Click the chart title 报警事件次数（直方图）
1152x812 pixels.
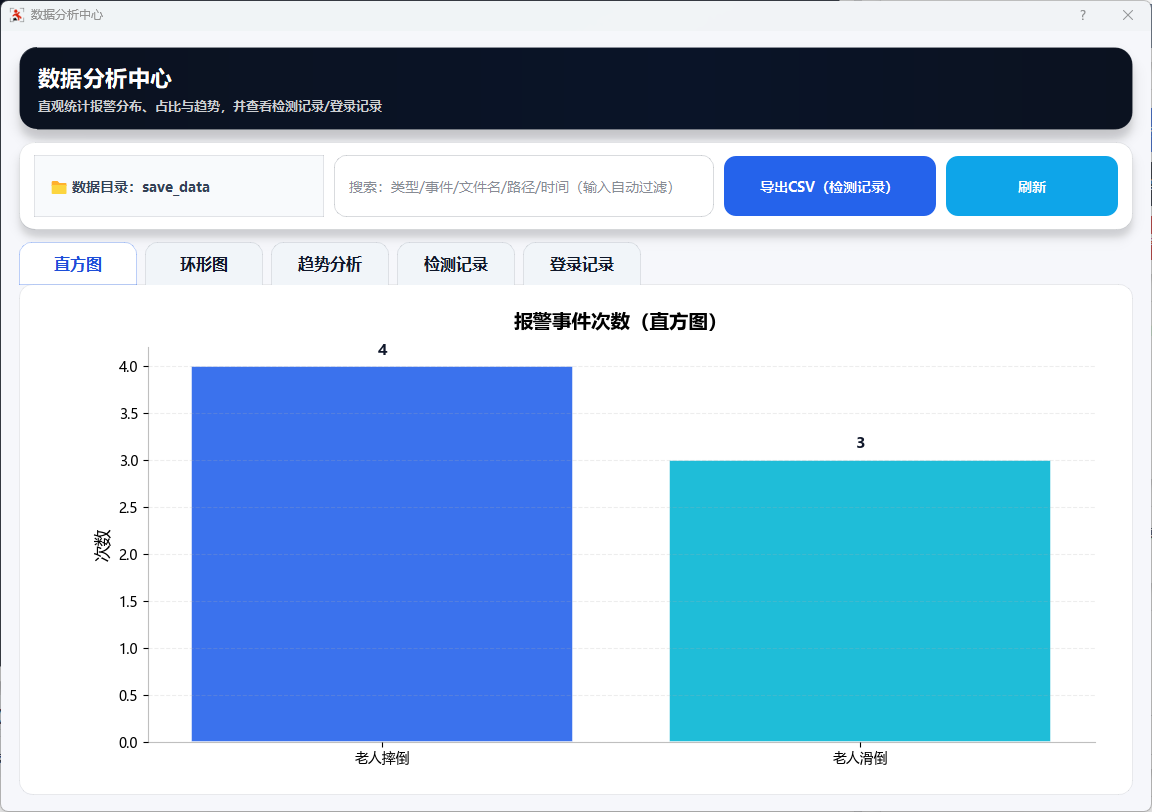tap(616, 322)
